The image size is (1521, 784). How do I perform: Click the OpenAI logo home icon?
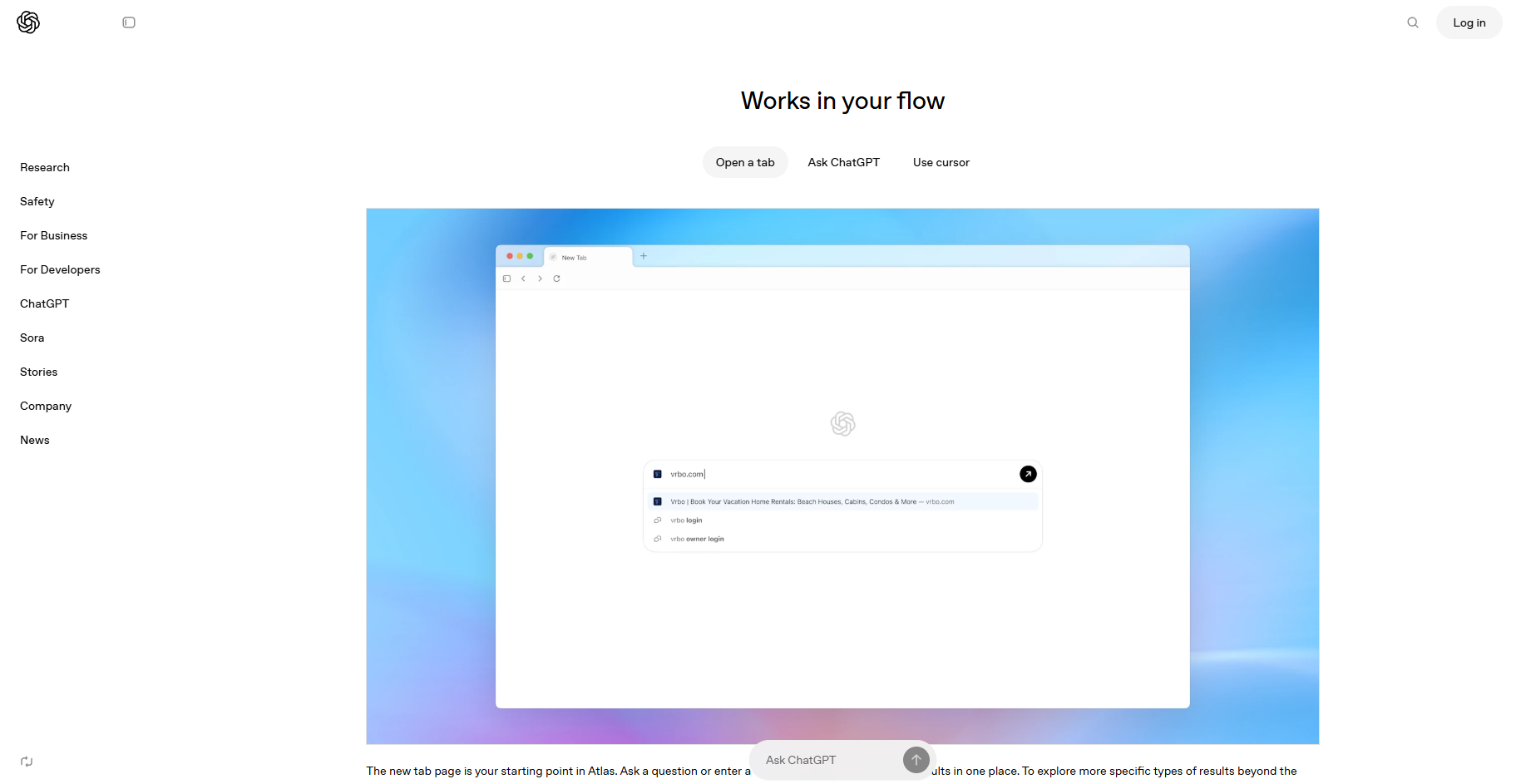point(28,22)
